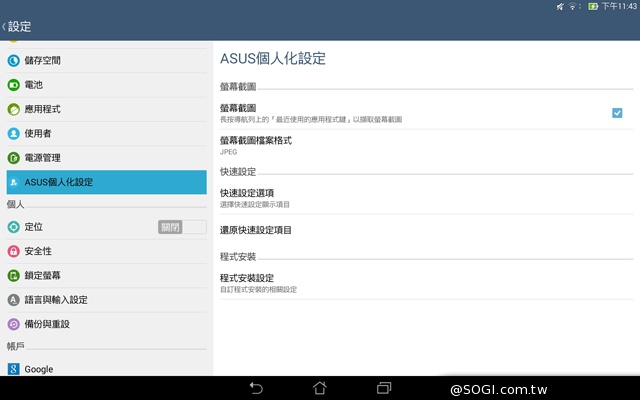Tap the 下午11:43 clock in status bar
This screenshot has width=640, height=400.
619,6
